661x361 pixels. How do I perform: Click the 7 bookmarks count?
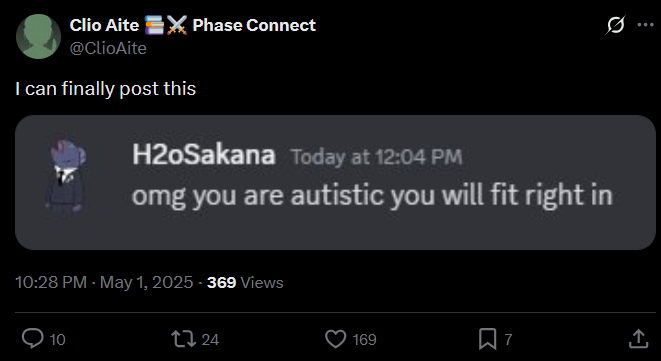[x=508, y=339]
